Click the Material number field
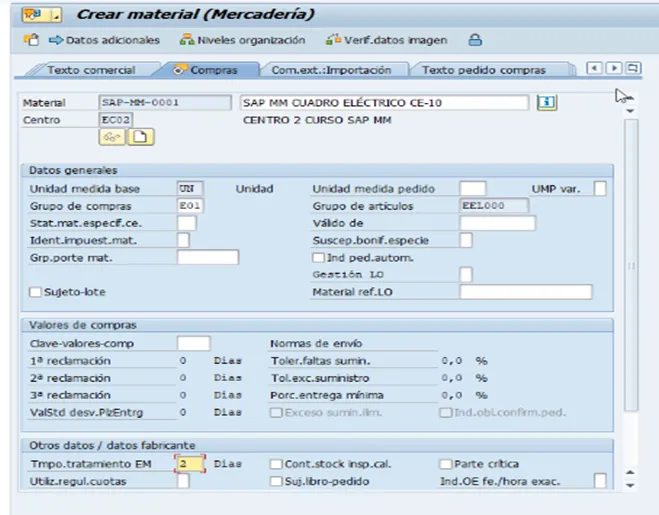The height and width of the screenshot is (515, 659). (x=165, y=103)
